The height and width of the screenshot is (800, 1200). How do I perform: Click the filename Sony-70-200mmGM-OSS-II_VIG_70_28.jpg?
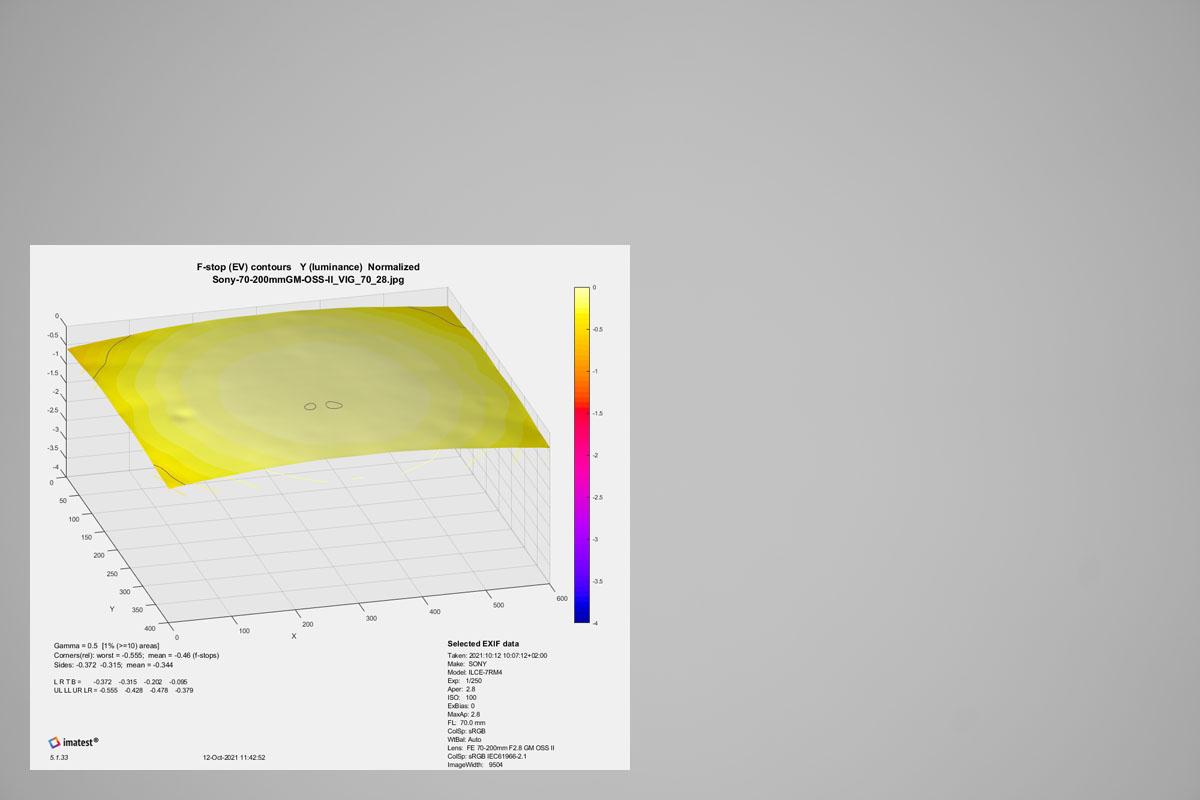308,281
